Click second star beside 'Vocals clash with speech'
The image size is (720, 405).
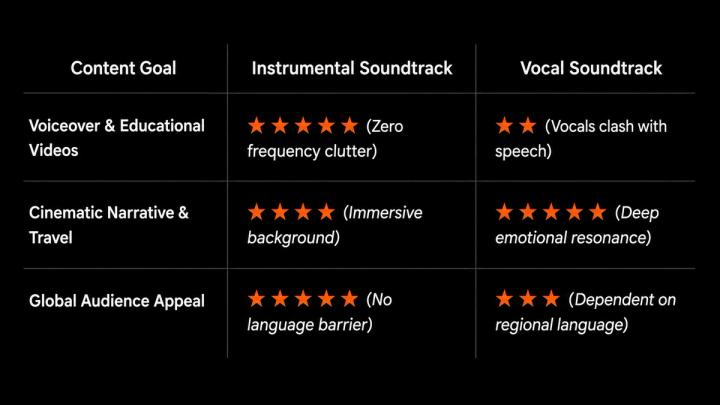pyautogui.click(x=528, y=125)
